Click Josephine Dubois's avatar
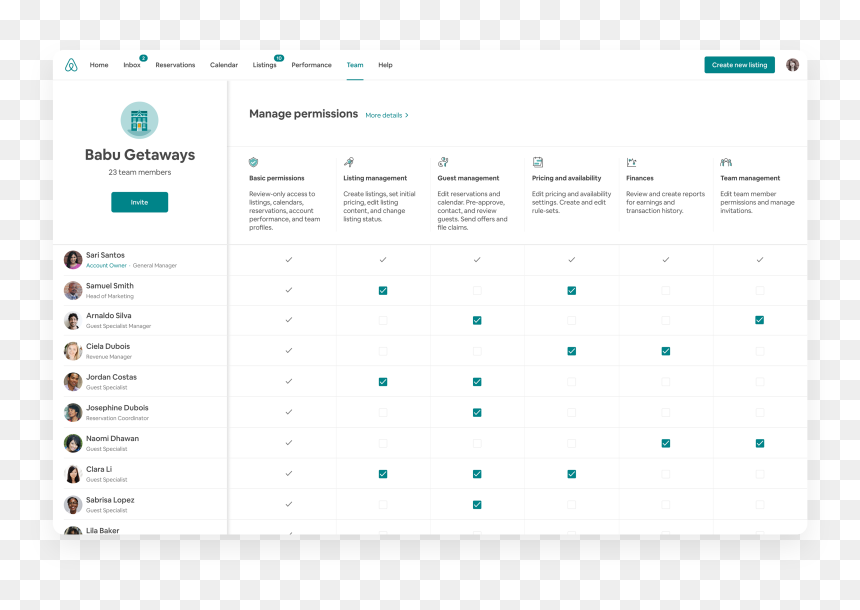 click(x=73, y=413)
